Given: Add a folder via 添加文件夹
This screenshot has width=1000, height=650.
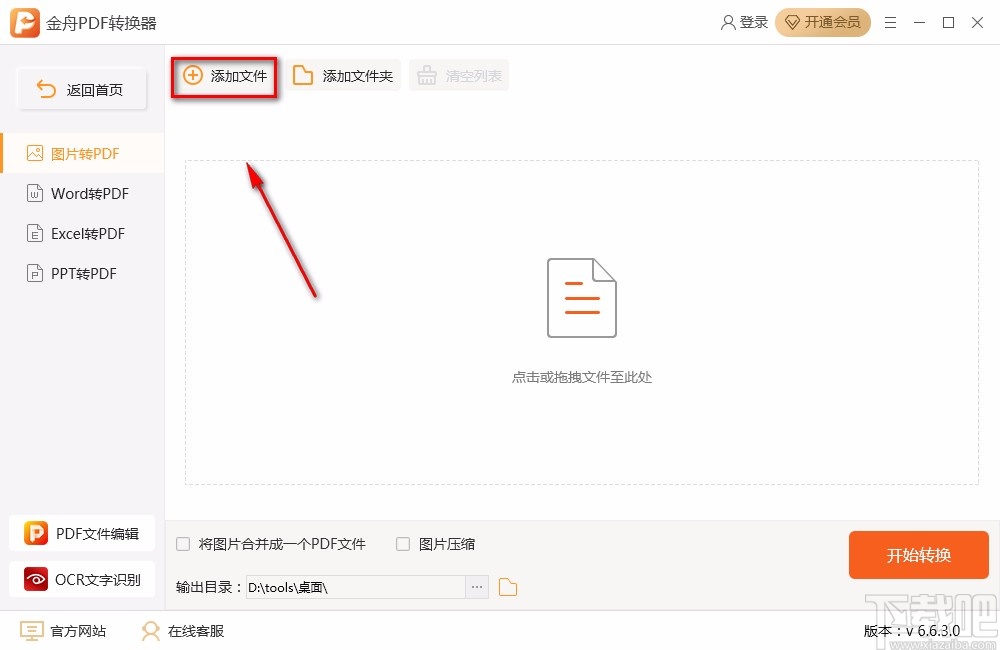Looking at the screenshot, I should pyautogui.click(x=344, y=74).
